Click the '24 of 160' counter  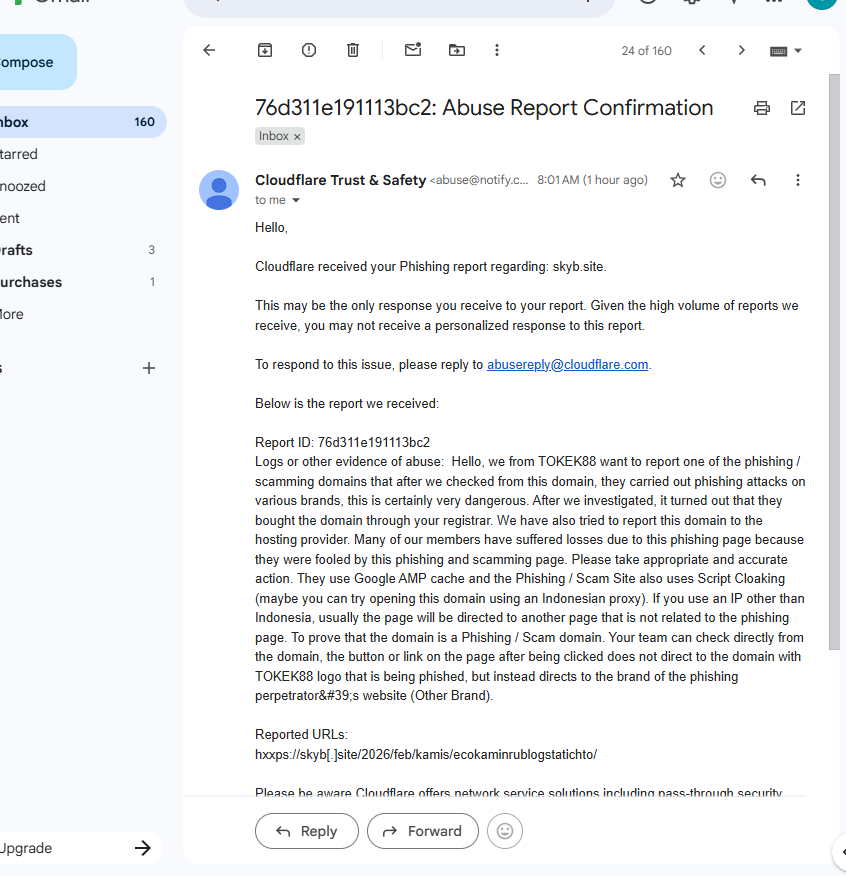coord(647,51)
